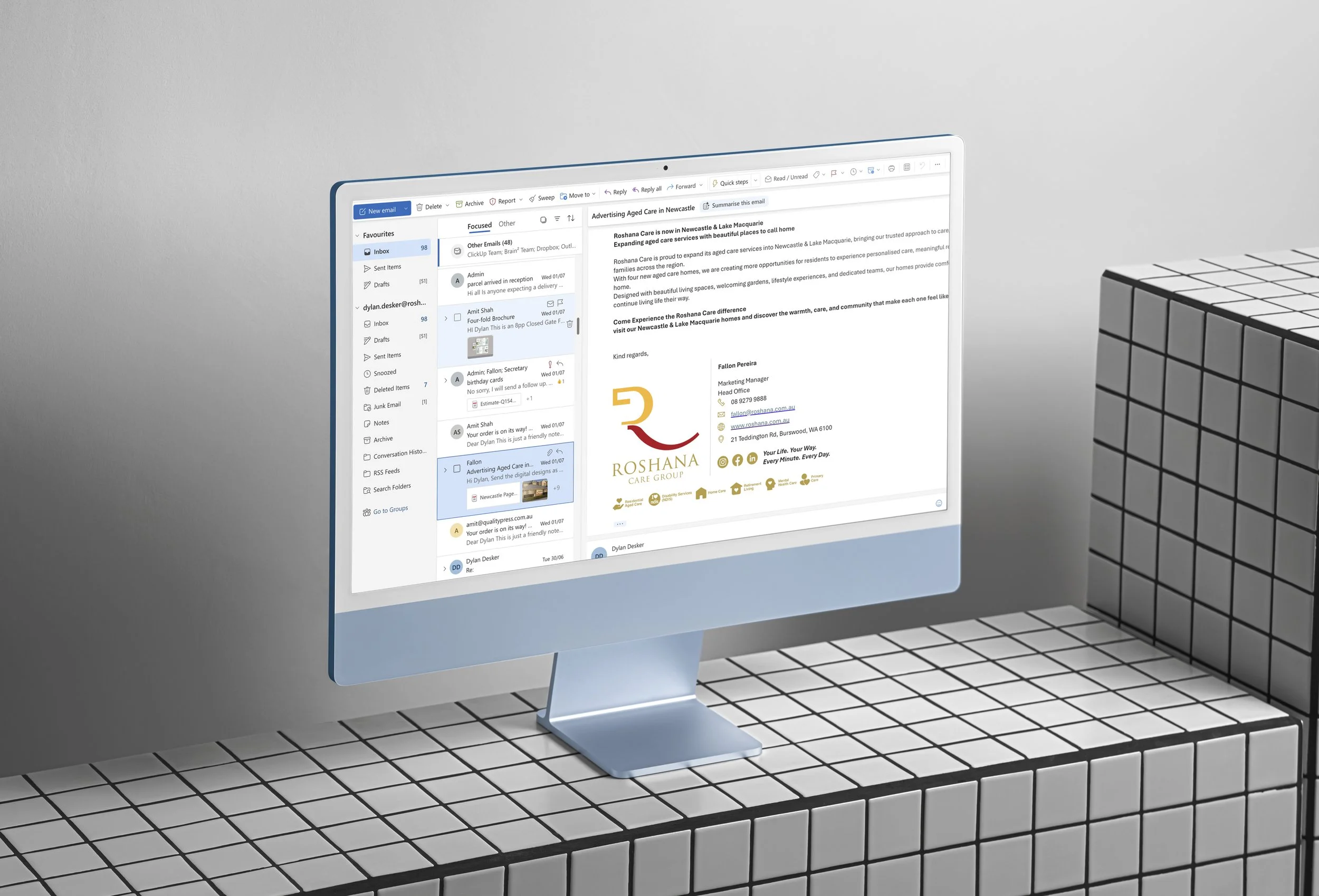Click the Print icon in the toolbar

click(x=892, y=169)
